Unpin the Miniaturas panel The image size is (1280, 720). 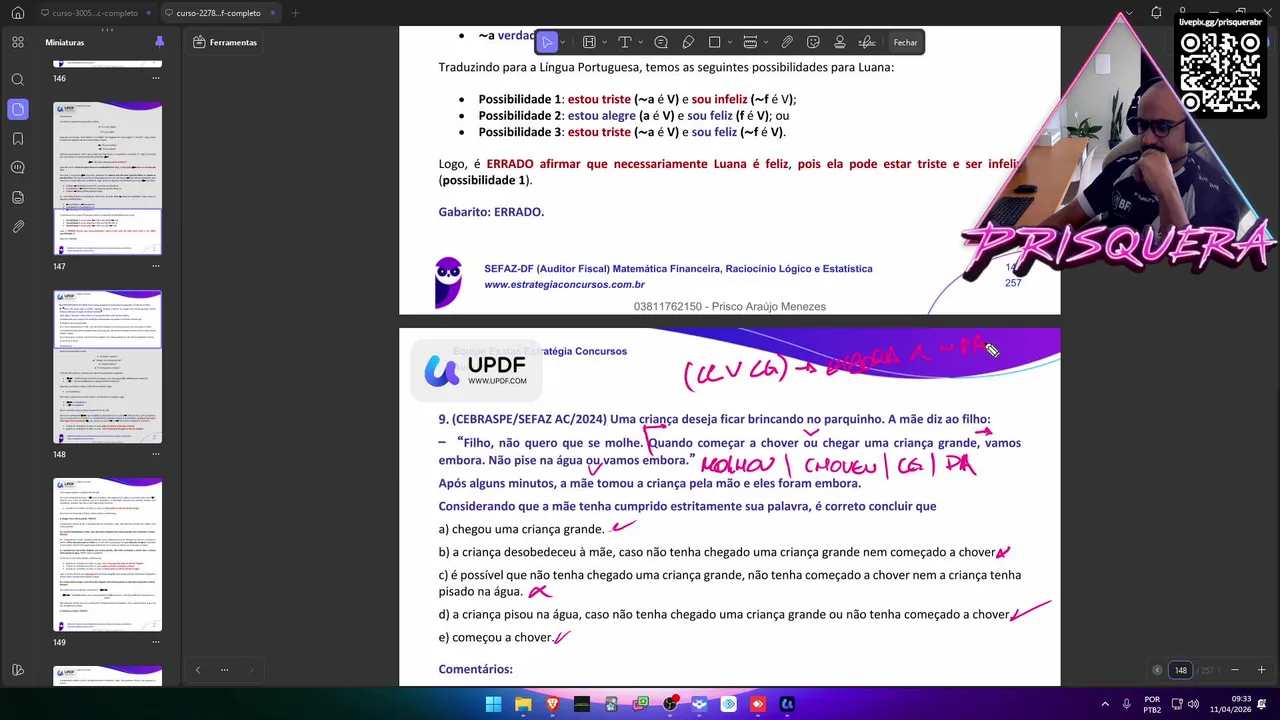(x=159, y=42)
